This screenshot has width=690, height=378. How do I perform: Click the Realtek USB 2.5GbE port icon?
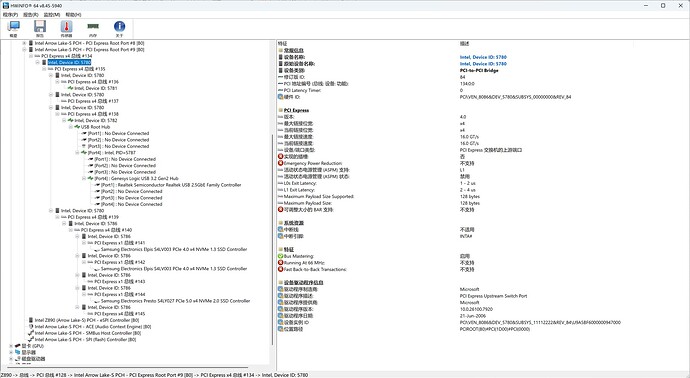[x=97, y=185]
